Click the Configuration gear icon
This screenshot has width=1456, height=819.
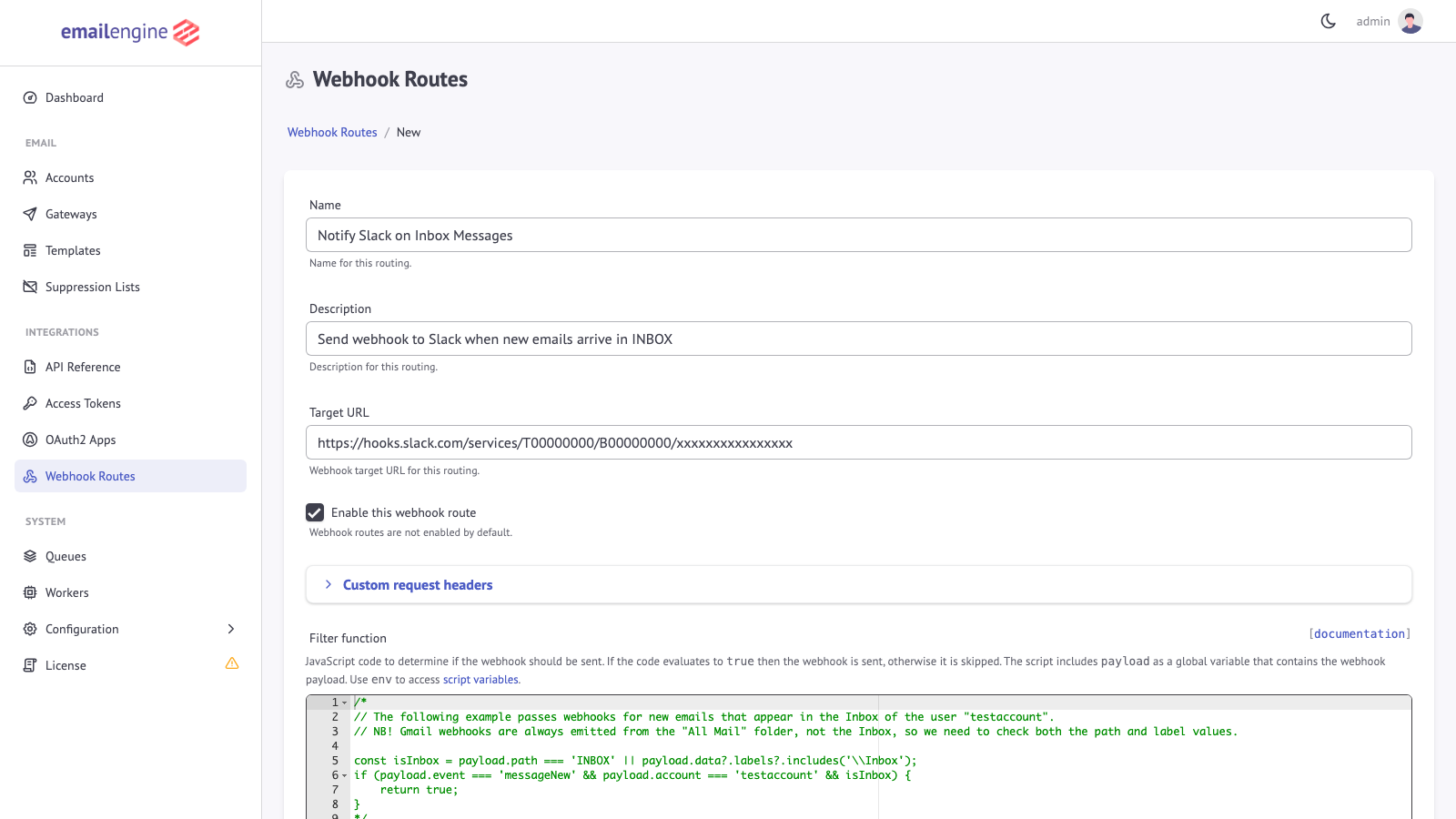pos(30,629)
